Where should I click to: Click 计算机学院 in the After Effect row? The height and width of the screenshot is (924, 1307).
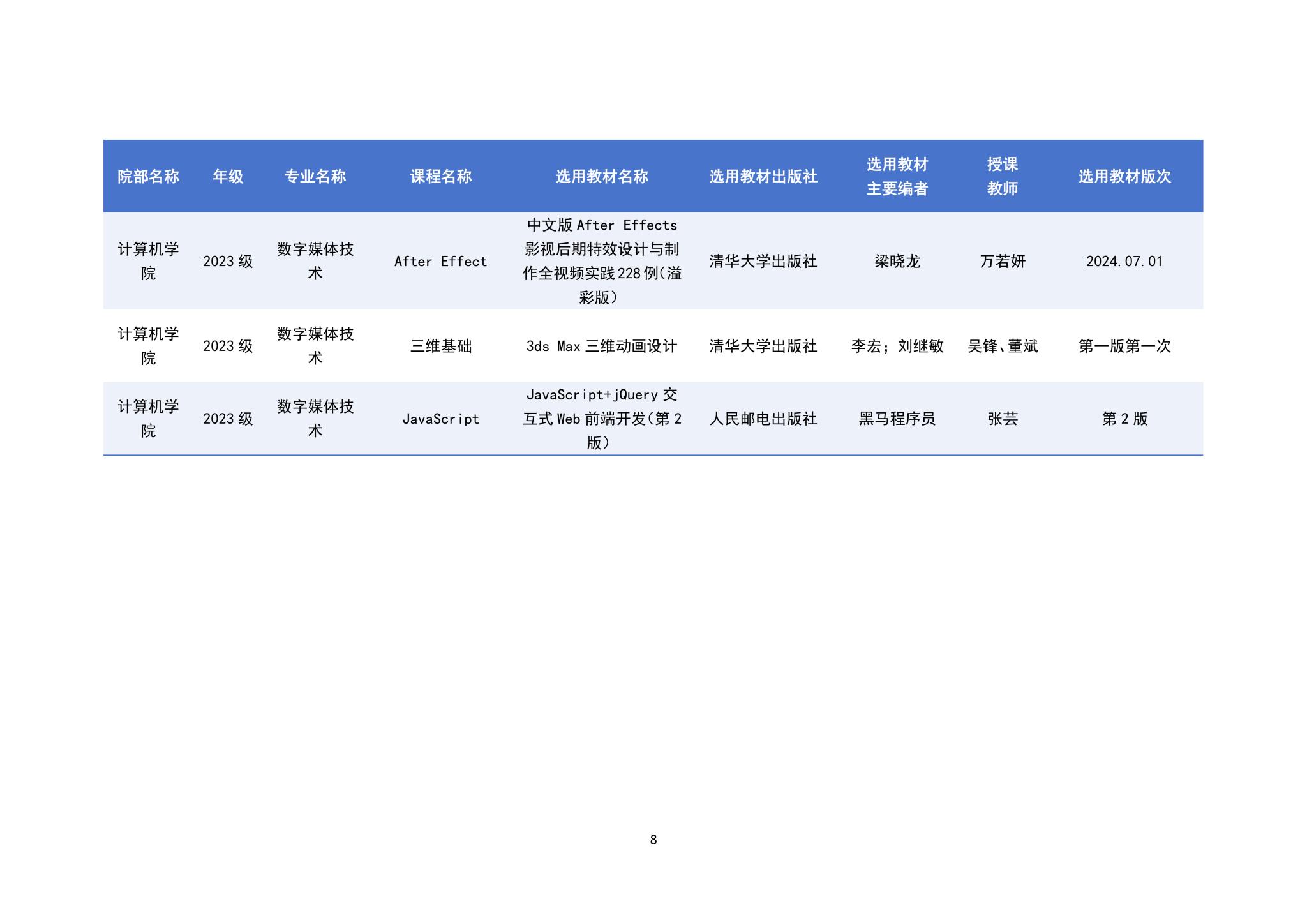tap(148, 262)
